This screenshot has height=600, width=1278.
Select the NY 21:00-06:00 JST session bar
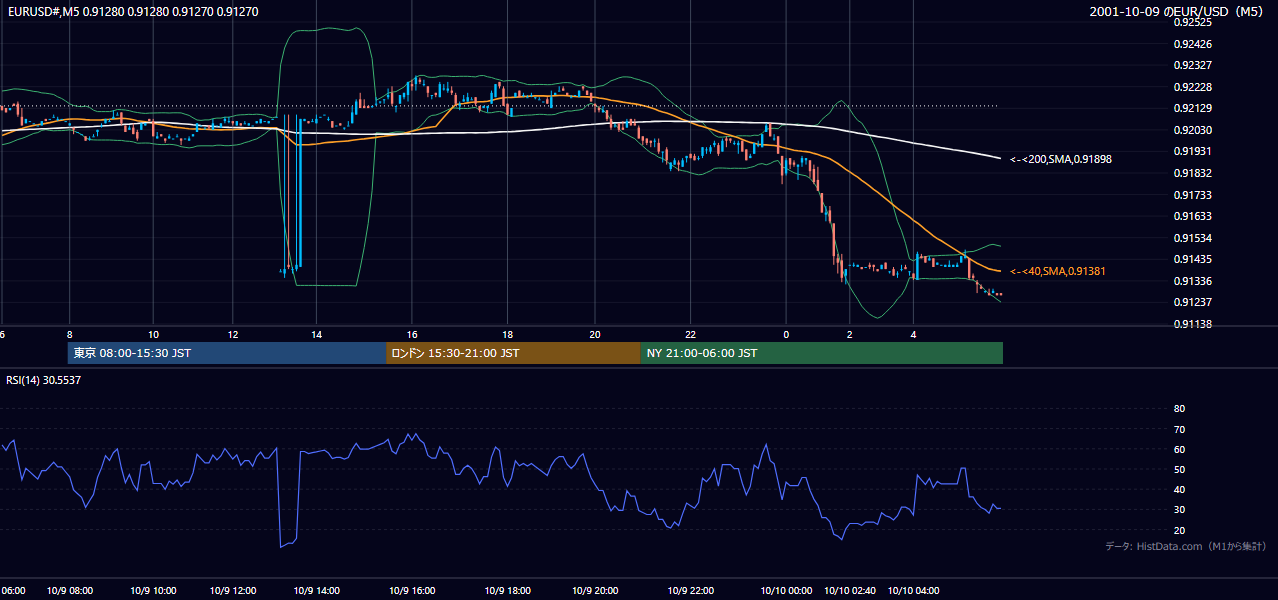(x=821, y=353)
